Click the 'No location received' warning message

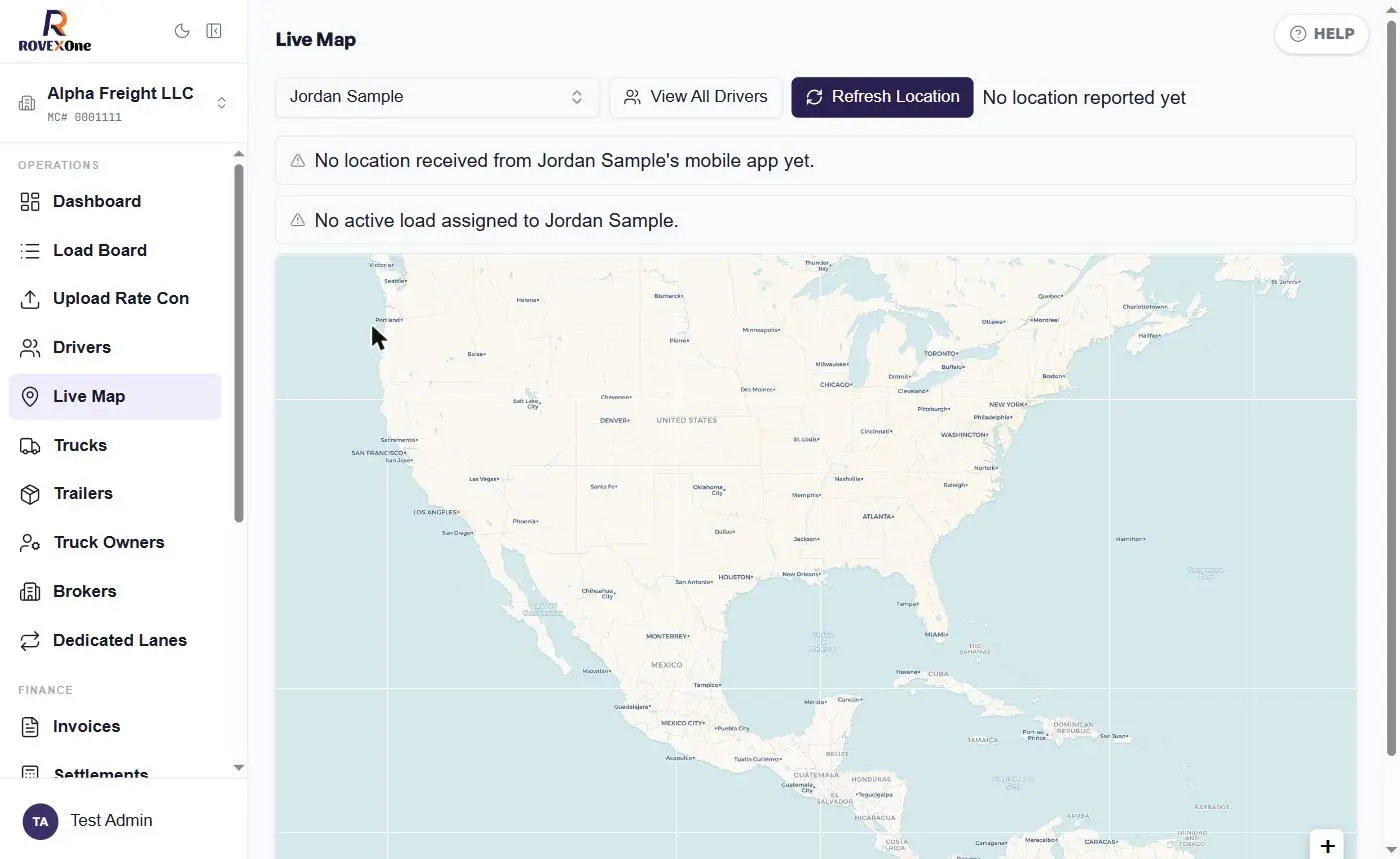(x=815, y=160)
